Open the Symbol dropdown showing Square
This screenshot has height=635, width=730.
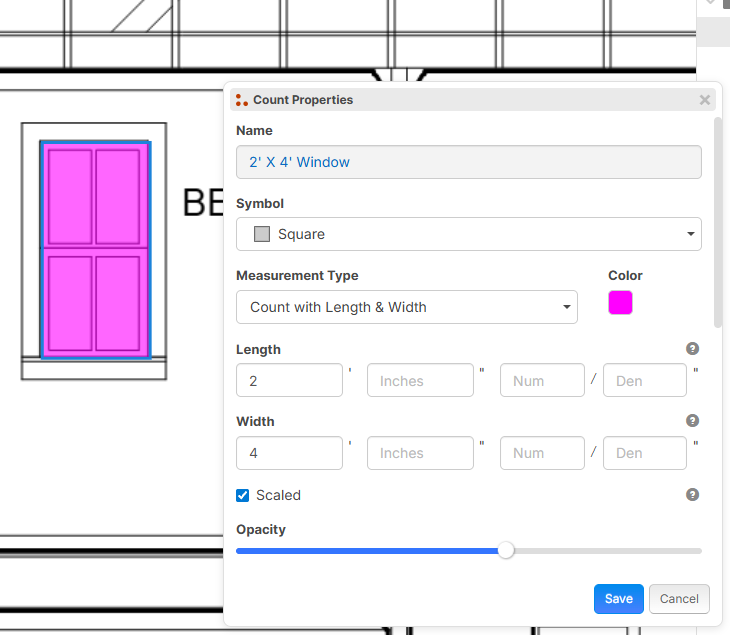click(468, 234)
